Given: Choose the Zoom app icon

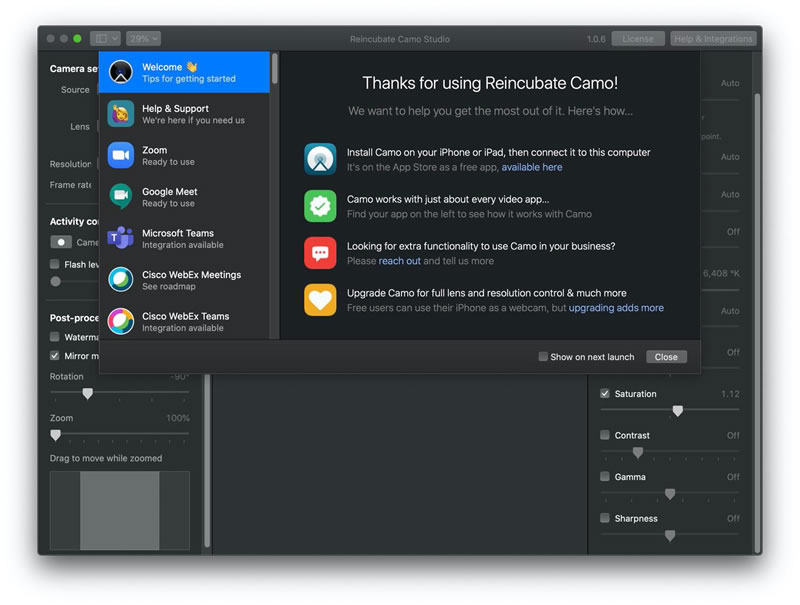Looking at the screenshot, I should pos(121,155).
